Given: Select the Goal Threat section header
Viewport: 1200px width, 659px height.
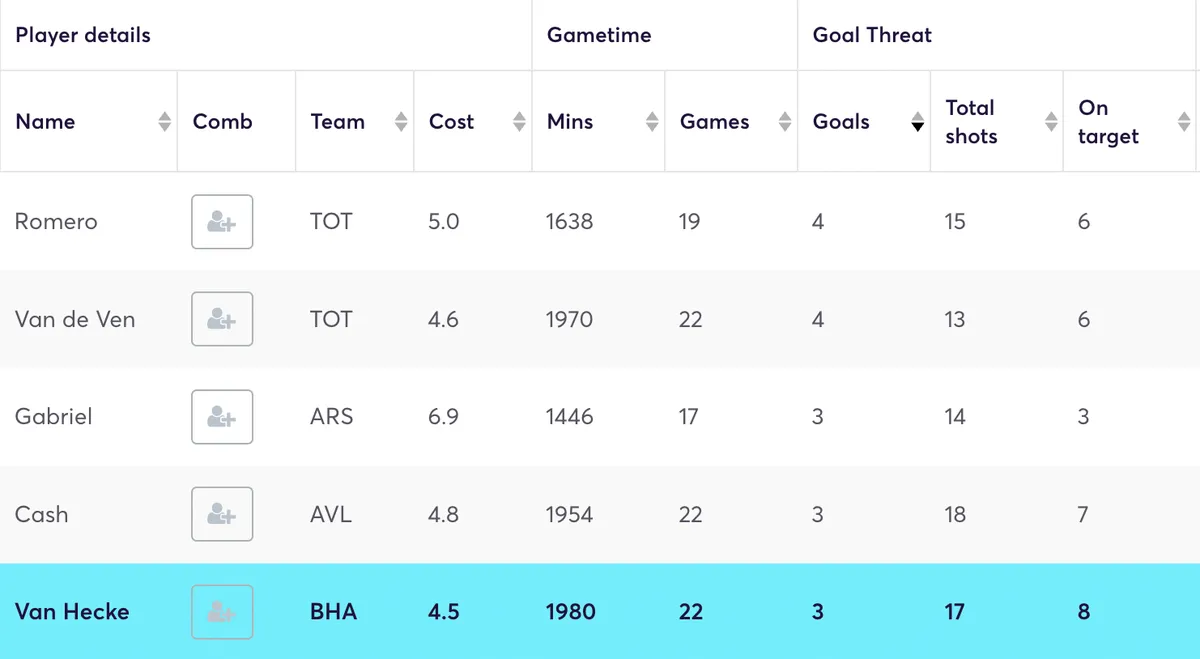Looking at the screenshot, I should click(871, 35).
